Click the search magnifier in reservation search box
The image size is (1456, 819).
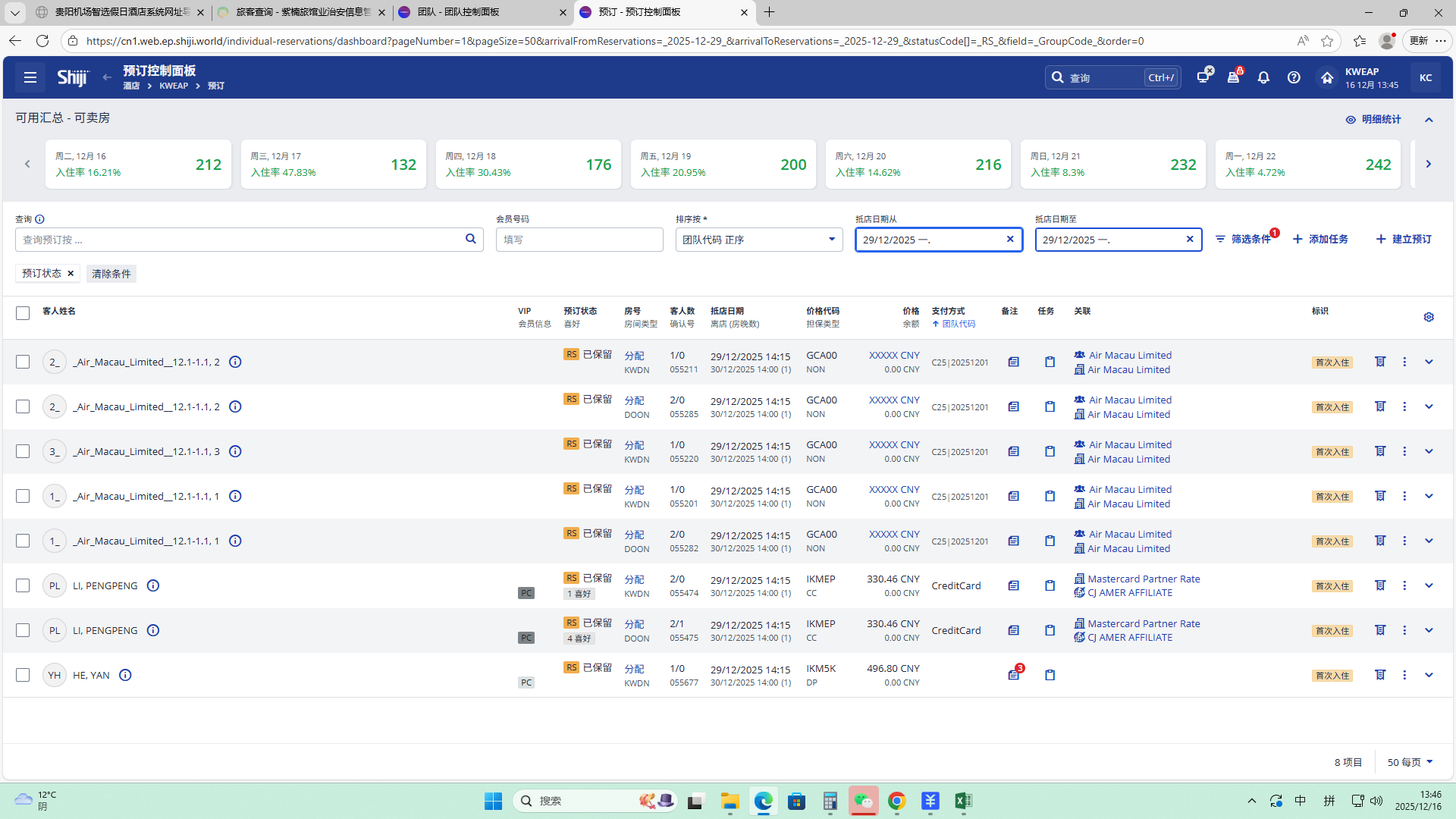pos(470,239)
